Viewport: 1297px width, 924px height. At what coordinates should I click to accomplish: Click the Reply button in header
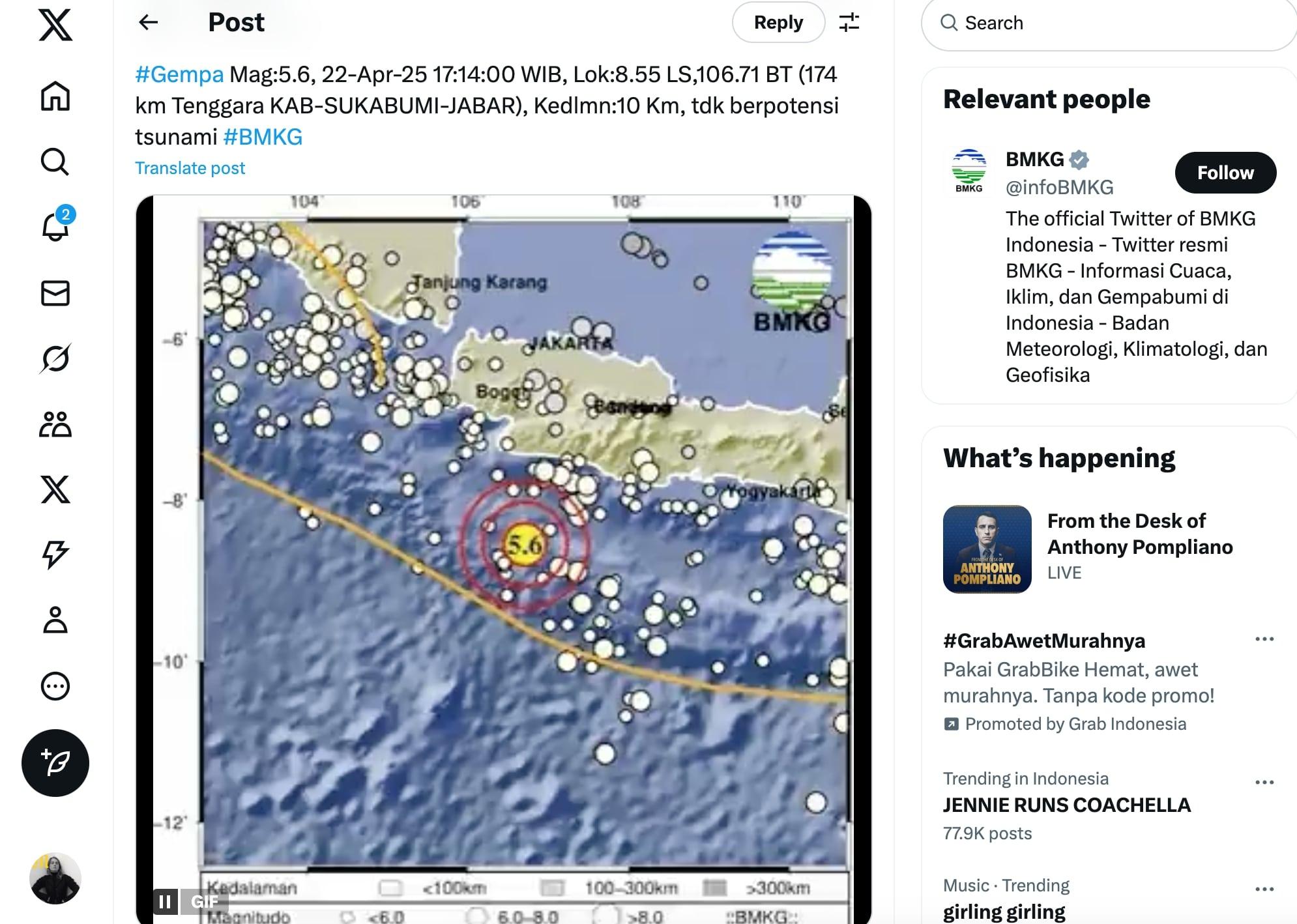coord(778,23)
